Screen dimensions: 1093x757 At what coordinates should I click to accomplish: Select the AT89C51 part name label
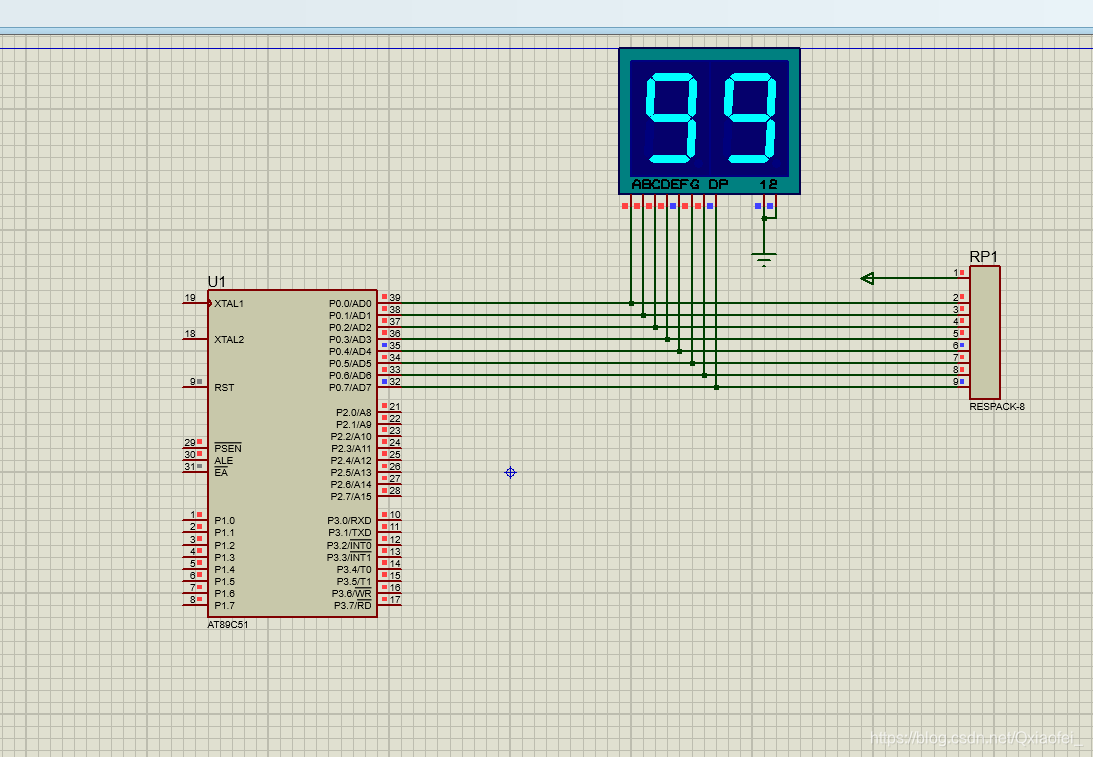pyautogui.click(x=227, y=625)
